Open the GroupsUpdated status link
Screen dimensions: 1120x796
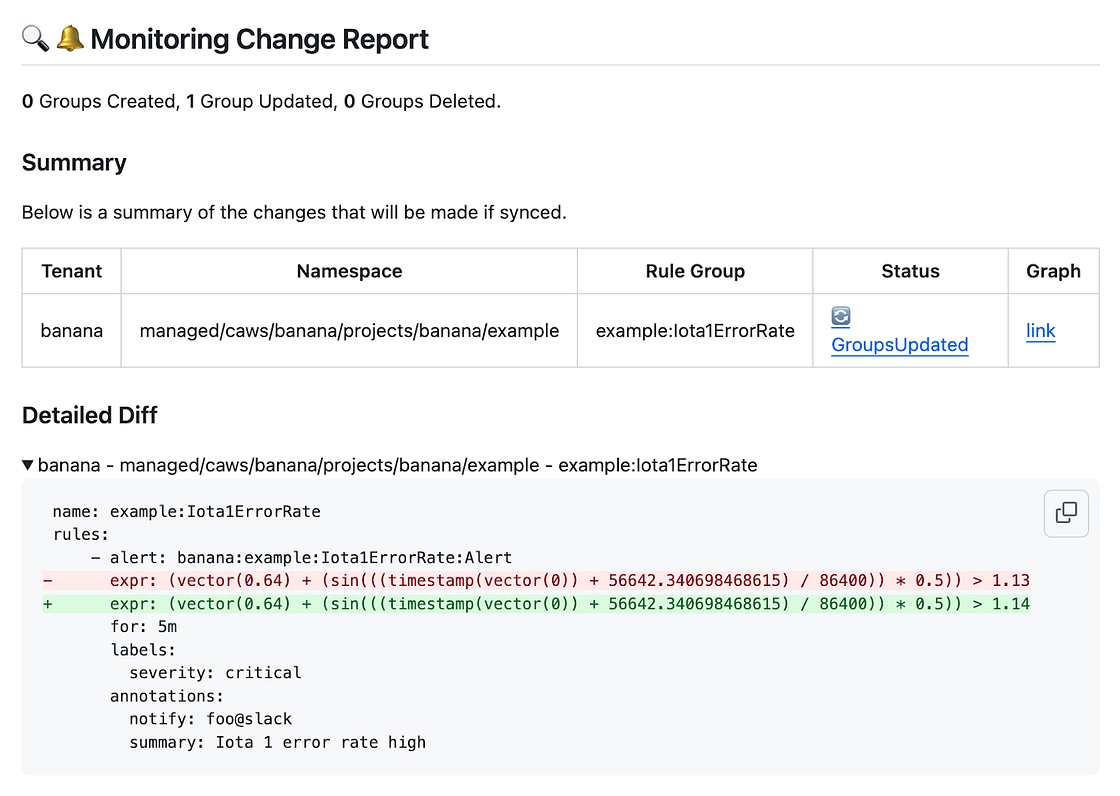pos(899,345)
